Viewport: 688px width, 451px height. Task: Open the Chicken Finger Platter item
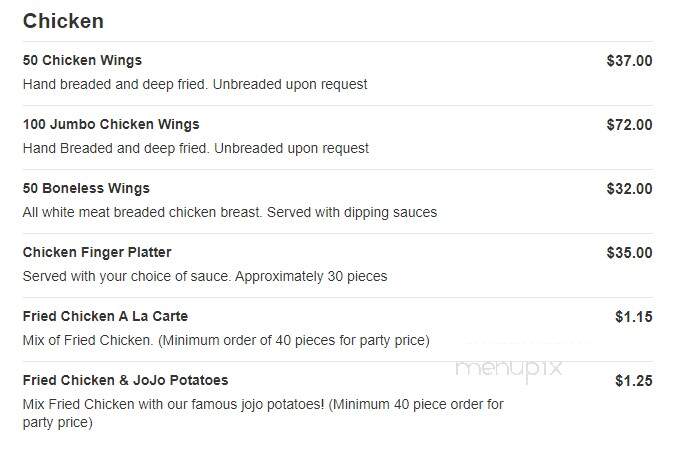pos(97,252)
